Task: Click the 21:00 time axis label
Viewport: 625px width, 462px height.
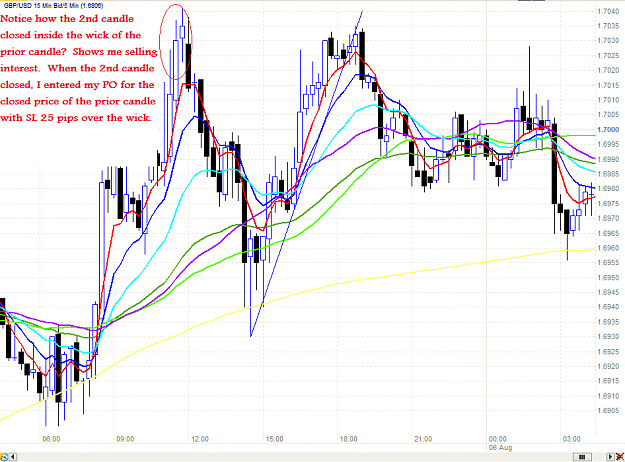Action: tap(423, 439)
